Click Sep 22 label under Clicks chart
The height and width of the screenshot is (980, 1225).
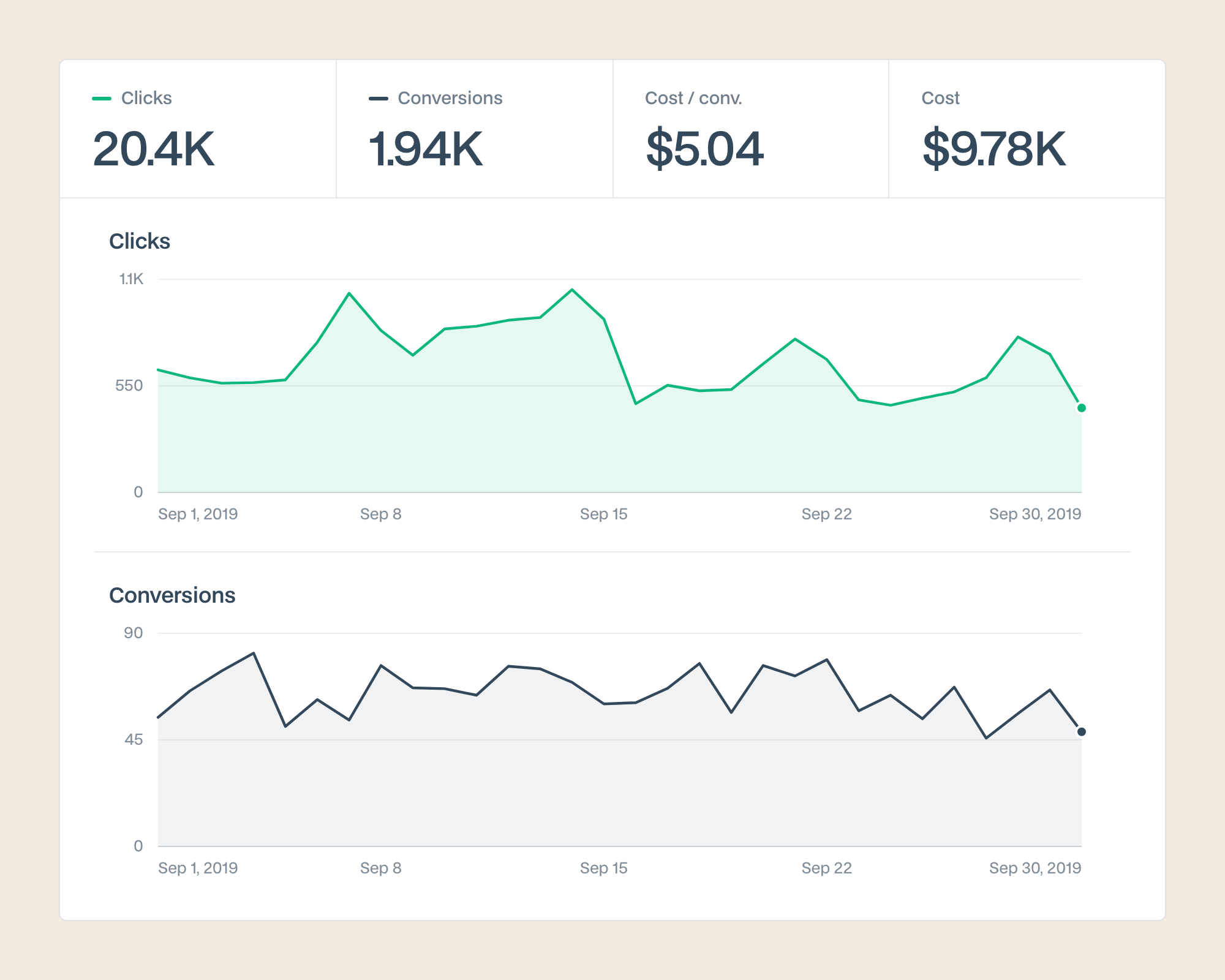827,514
